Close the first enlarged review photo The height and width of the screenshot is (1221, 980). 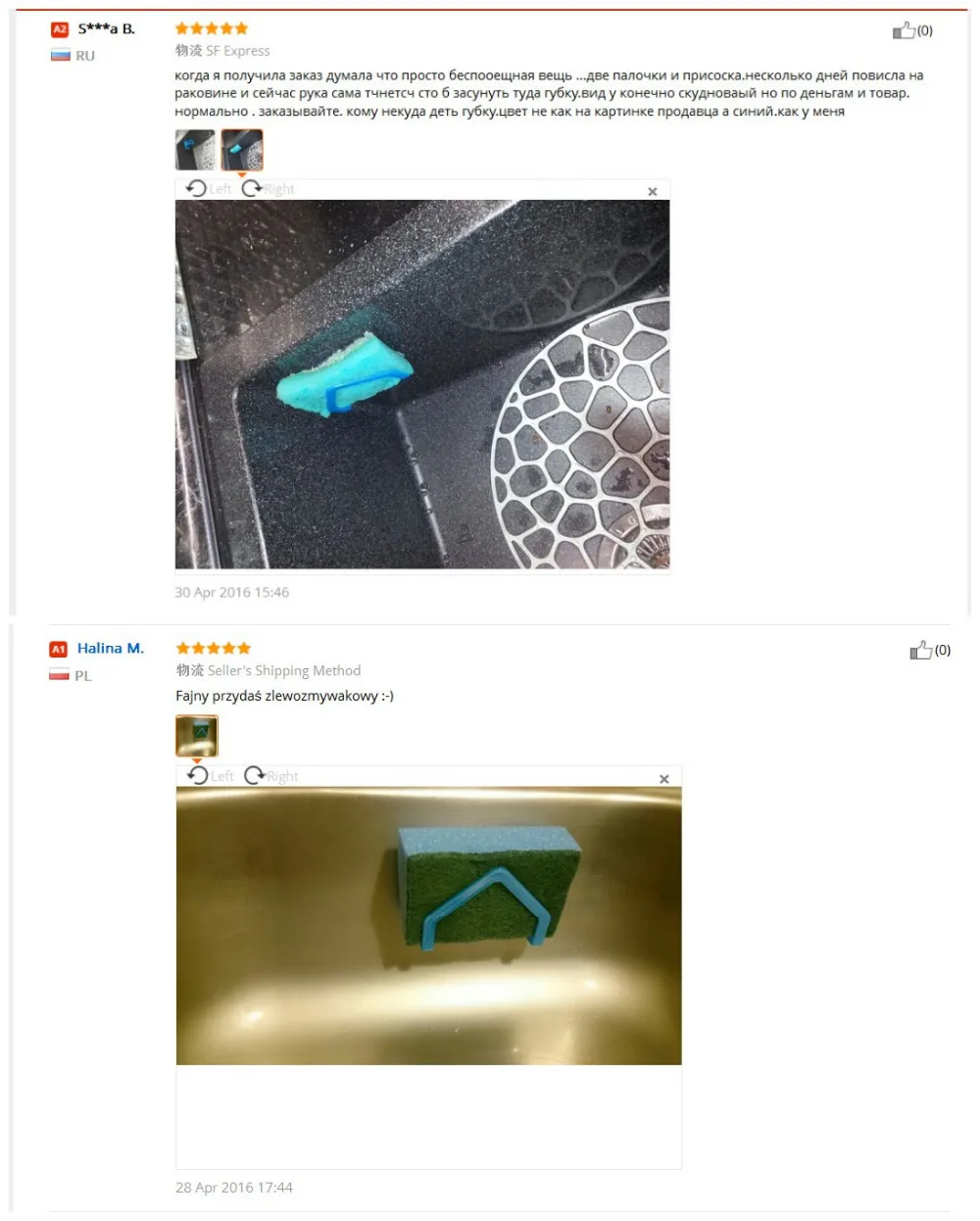pos(653,192)
